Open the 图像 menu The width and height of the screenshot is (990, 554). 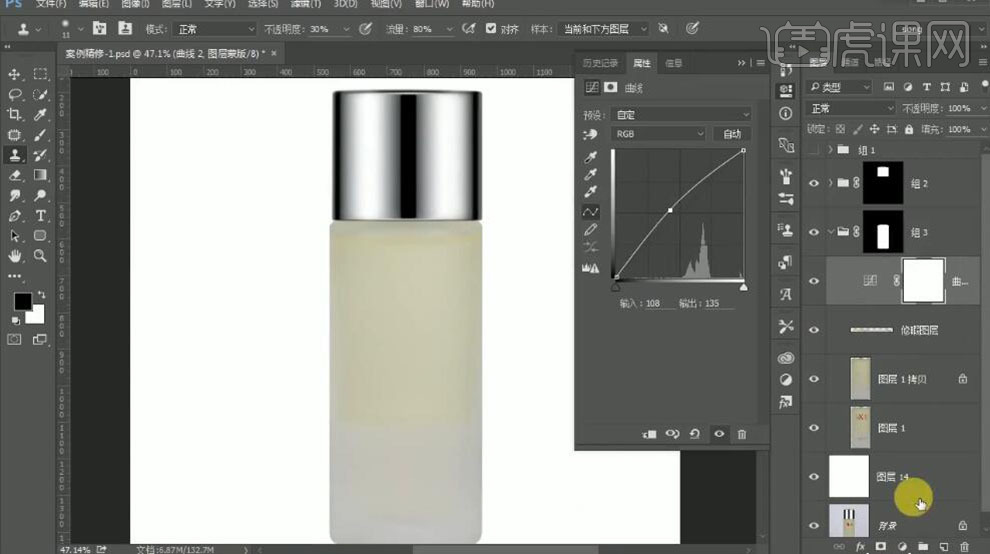pos(135,5)
